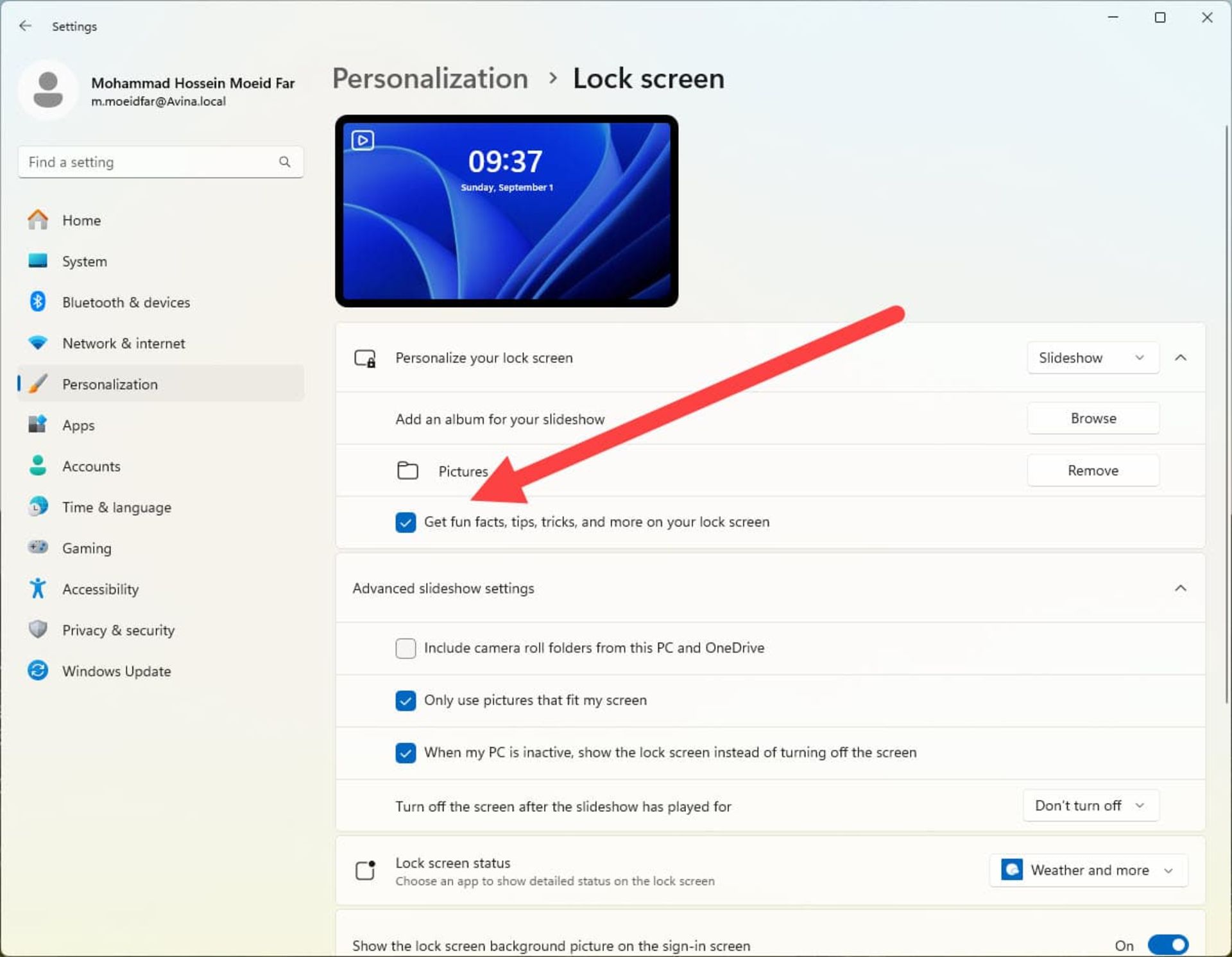
Task: Turn off sign-in screen background picture toggle
Action: [x=1167, y=944]
